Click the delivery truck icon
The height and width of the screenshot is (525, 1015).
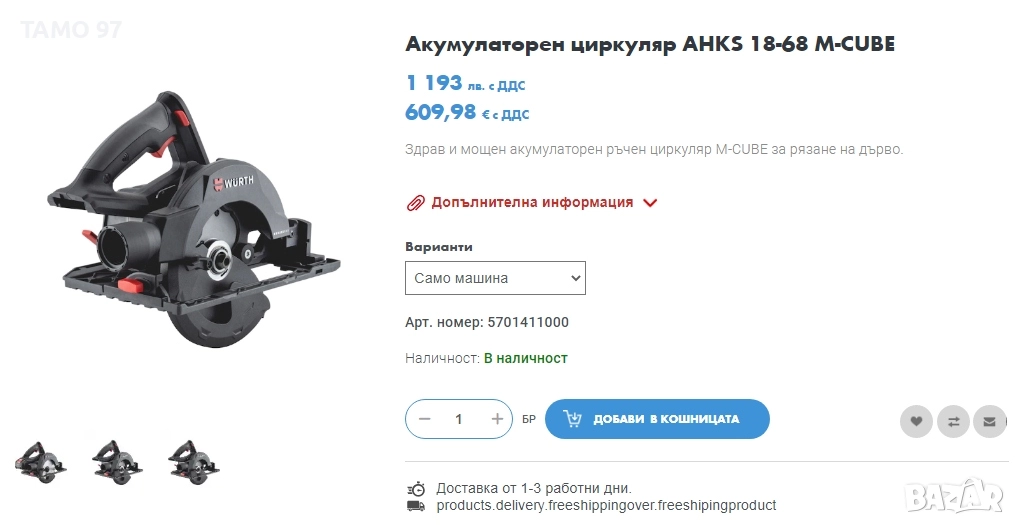click(416, 506)
